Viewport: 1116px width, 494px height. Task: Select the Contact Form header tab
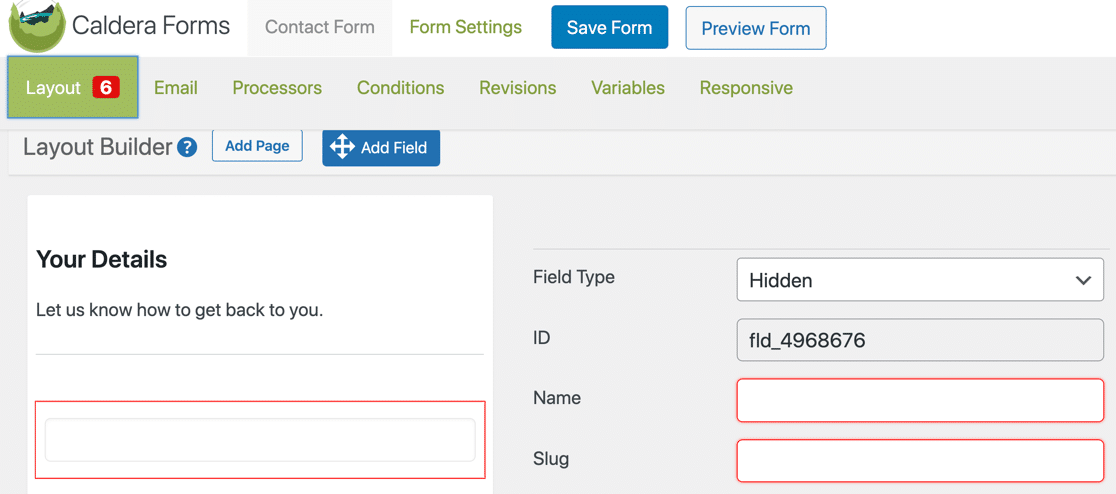pyautogui.click(x=320, y=28)
